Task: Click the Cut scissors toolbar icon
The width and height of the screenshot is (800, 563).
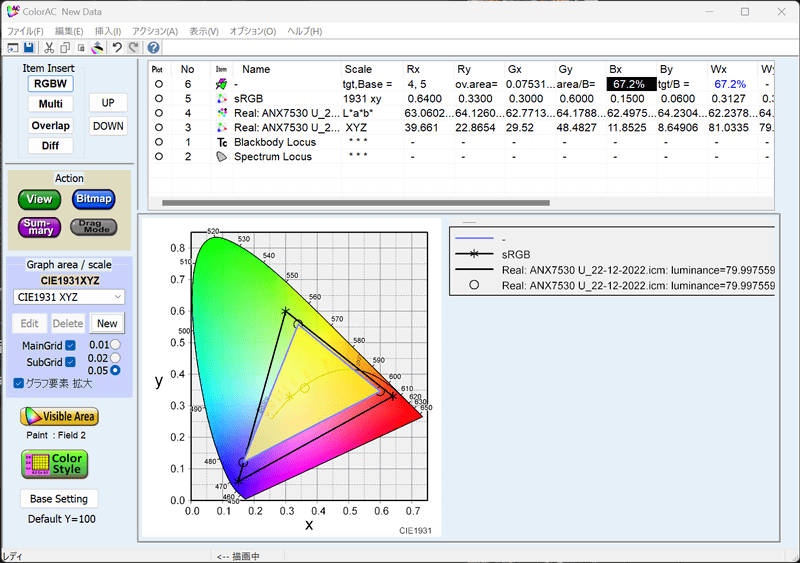Action: point(47,47)
